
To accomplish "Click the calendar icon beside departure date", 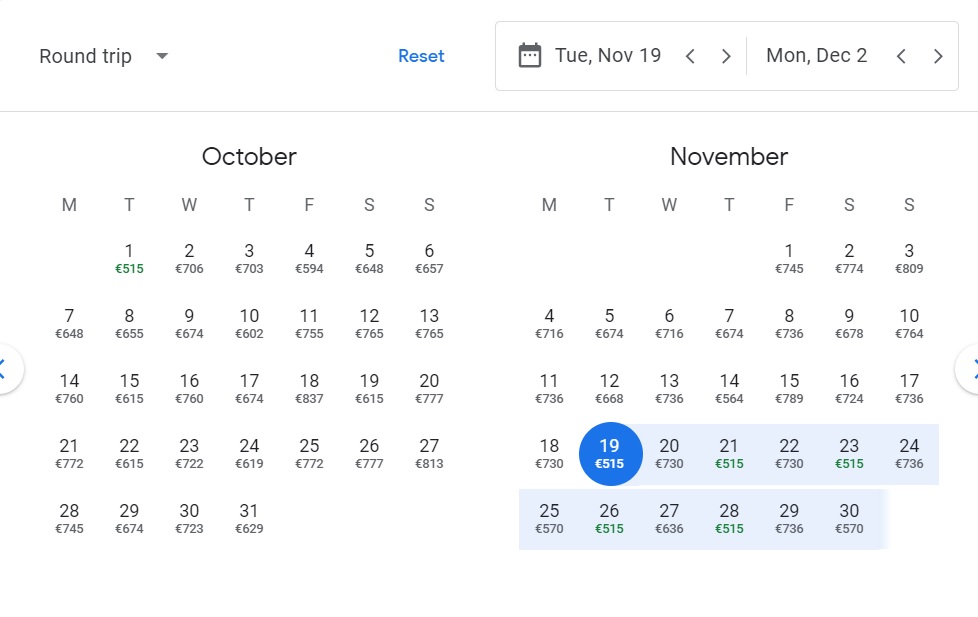I will 530,55.
